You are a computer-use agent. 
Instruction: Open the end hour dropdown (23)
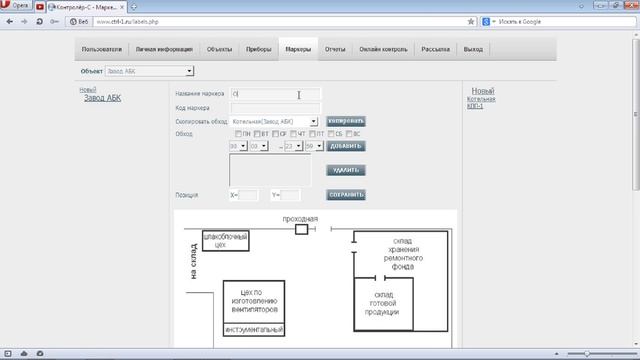293,146
